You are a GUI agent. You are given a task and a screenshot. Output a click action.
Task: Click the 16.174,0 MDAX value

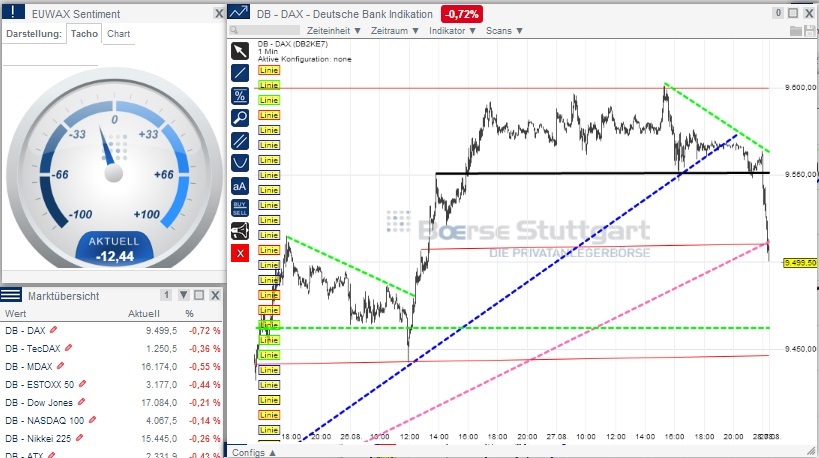(x=159, y=367)
